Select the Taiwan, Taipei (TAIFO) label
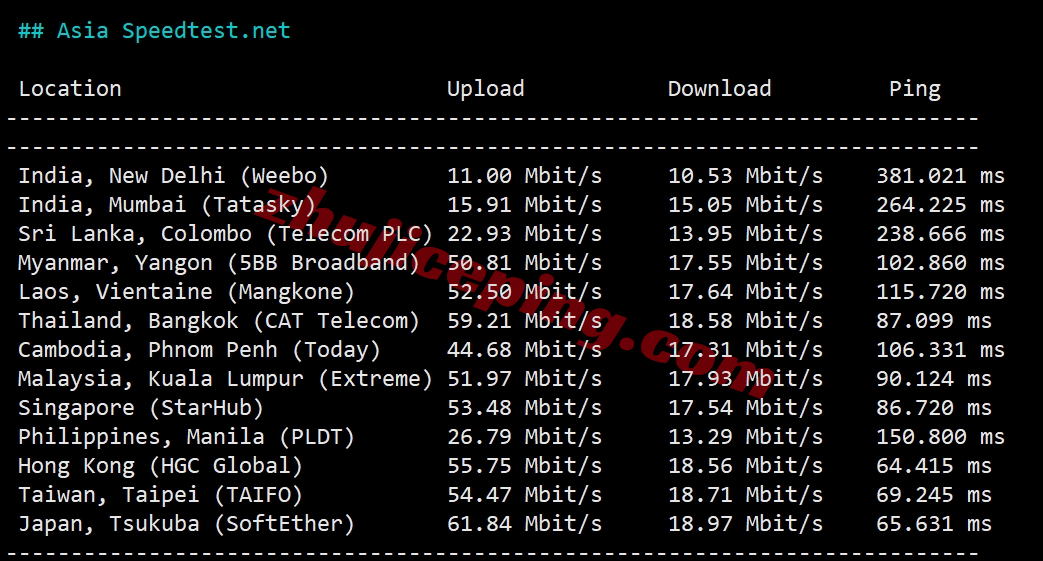 tap(160, 494)
